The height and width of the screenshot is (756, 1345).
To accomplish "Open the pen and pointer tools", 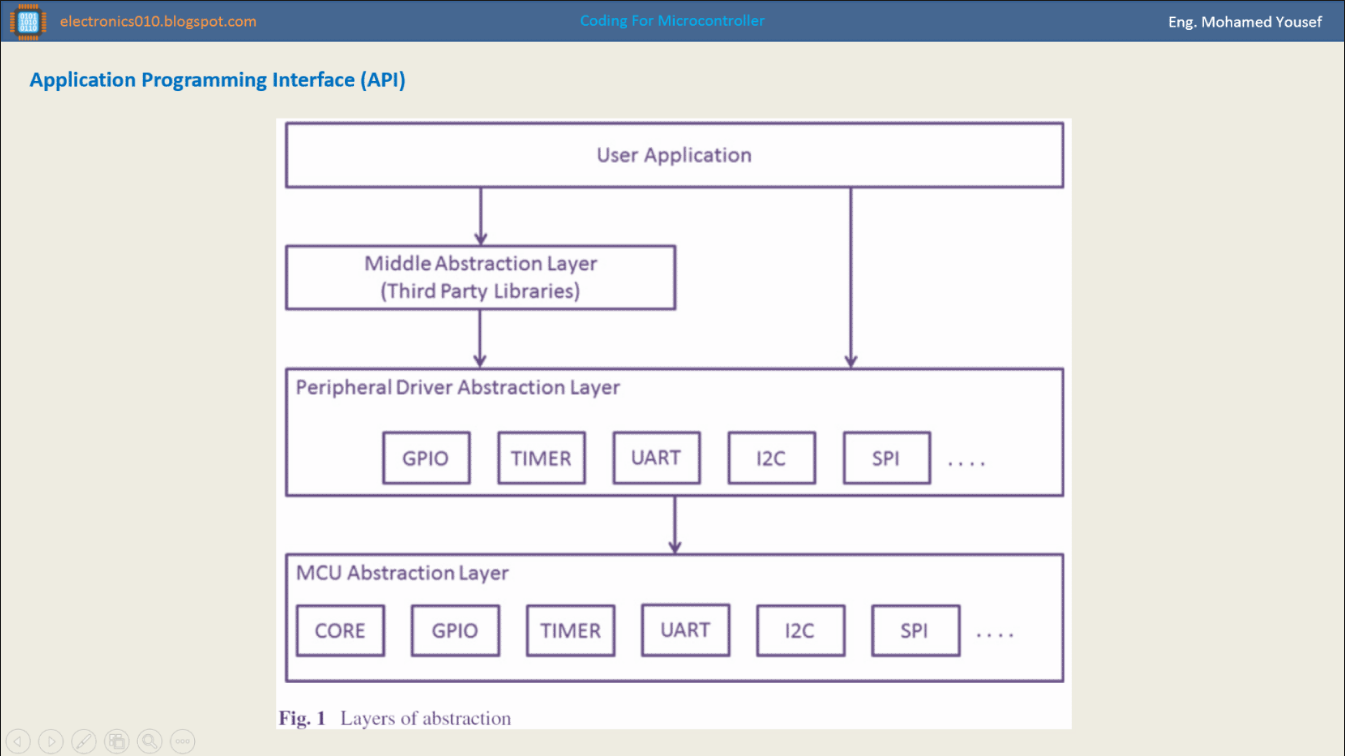I will [x=84, y=741].
